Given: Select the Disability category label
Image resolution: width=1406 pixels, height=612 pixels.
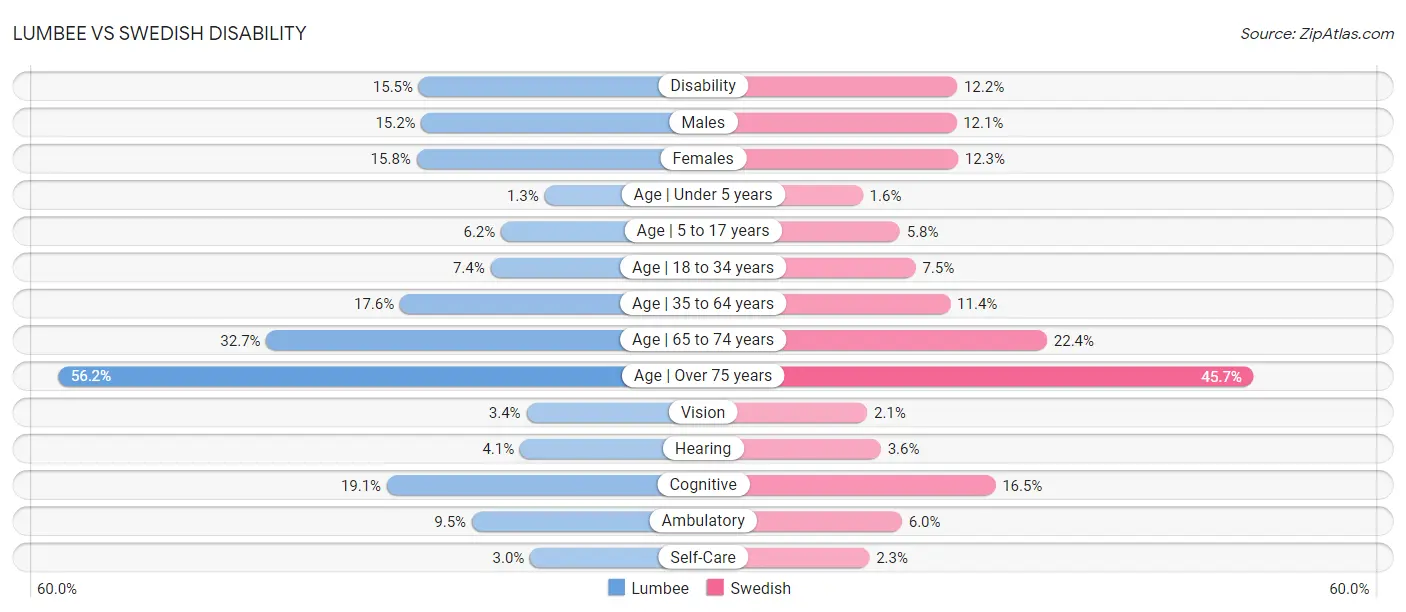Looking at the screenshot, I should (x=703, y=86).
